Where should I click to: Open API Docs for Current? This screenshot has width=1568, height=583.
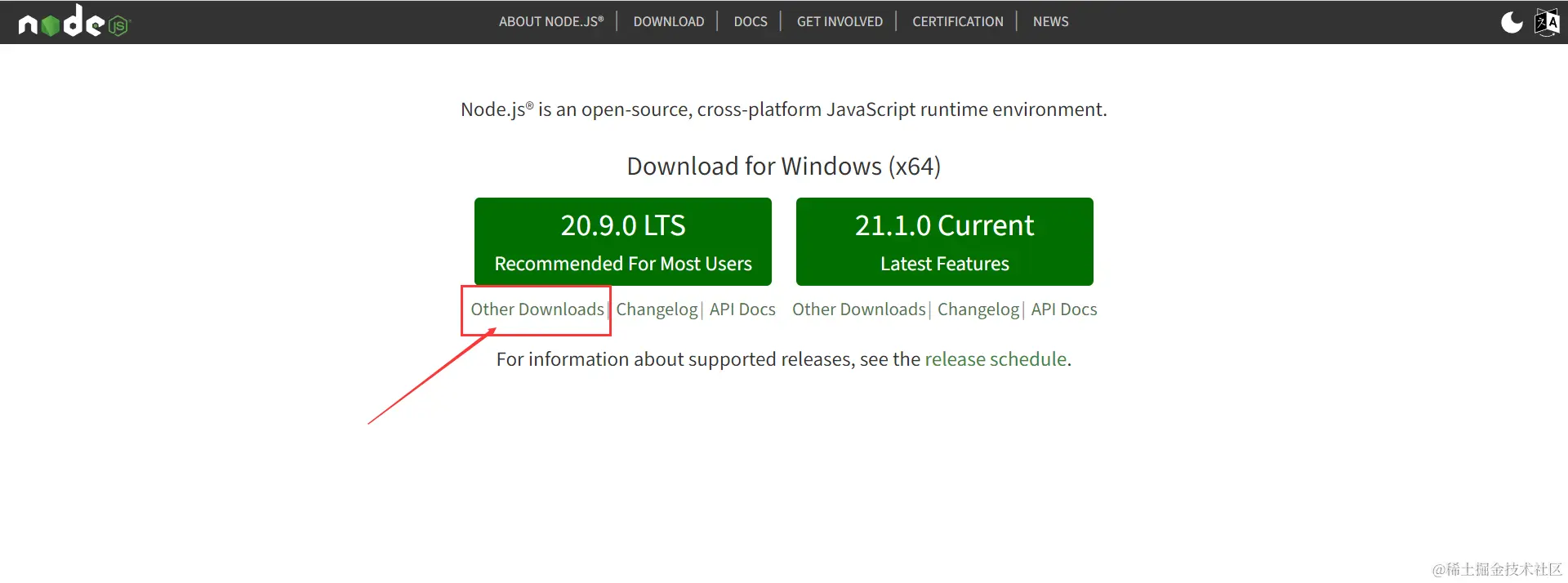pos(1063,309)
